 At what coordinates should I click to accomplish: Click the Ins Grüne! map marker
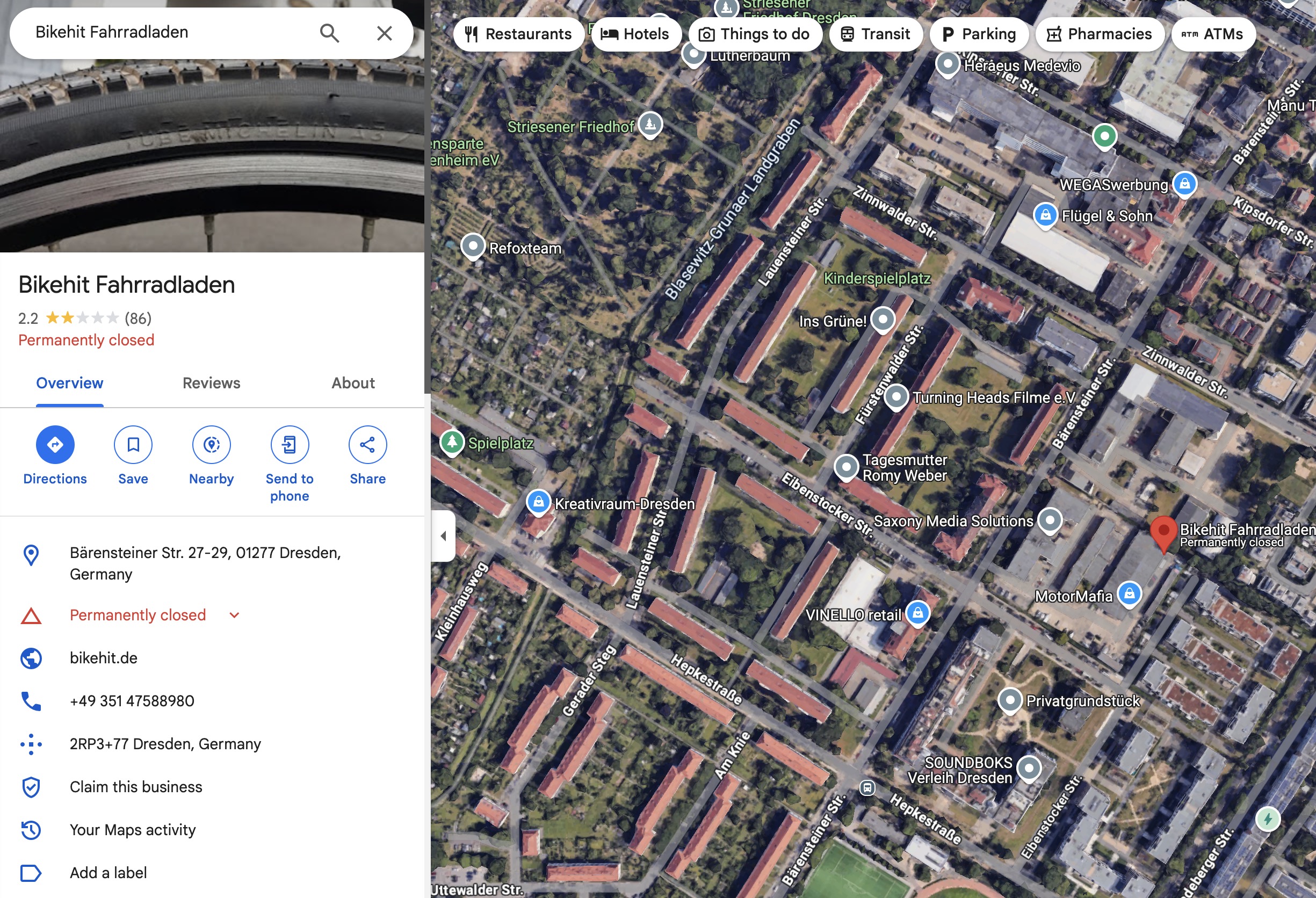[x=882, y=320]
